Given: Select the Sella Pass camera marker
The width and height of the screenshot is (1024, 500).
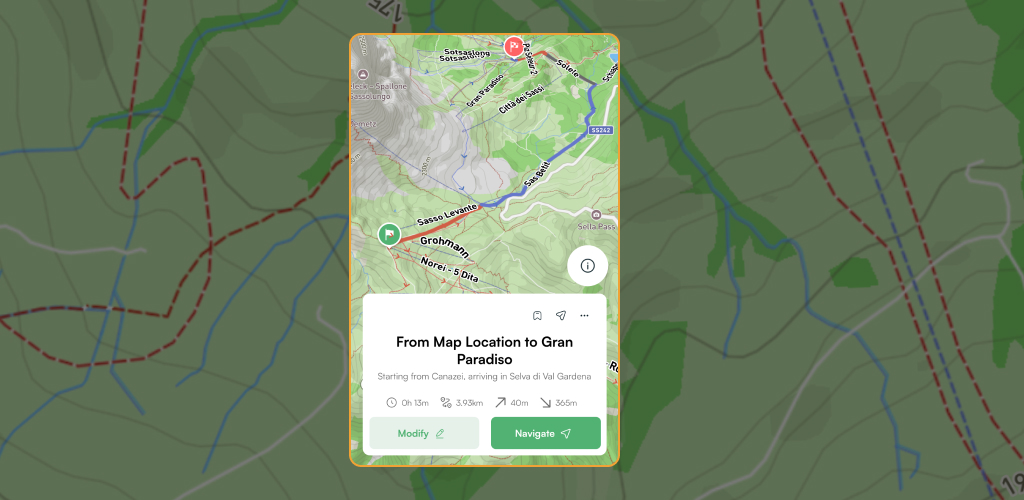Looking at the screenshot, I should point(596,215).
